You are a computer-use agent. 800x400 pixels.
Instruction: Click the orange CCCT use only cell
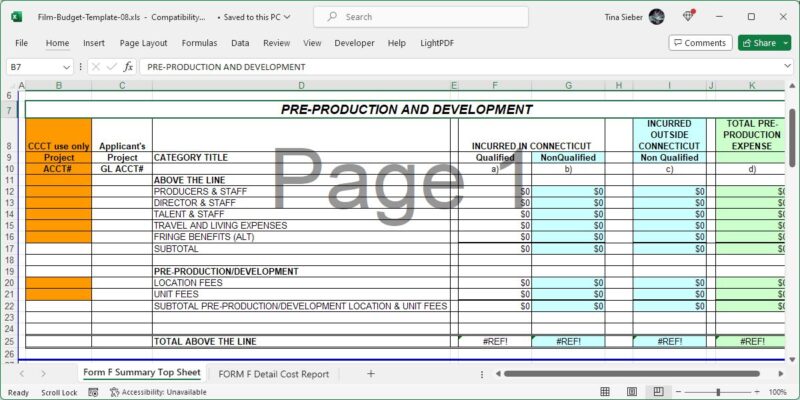tap(58, 135)
